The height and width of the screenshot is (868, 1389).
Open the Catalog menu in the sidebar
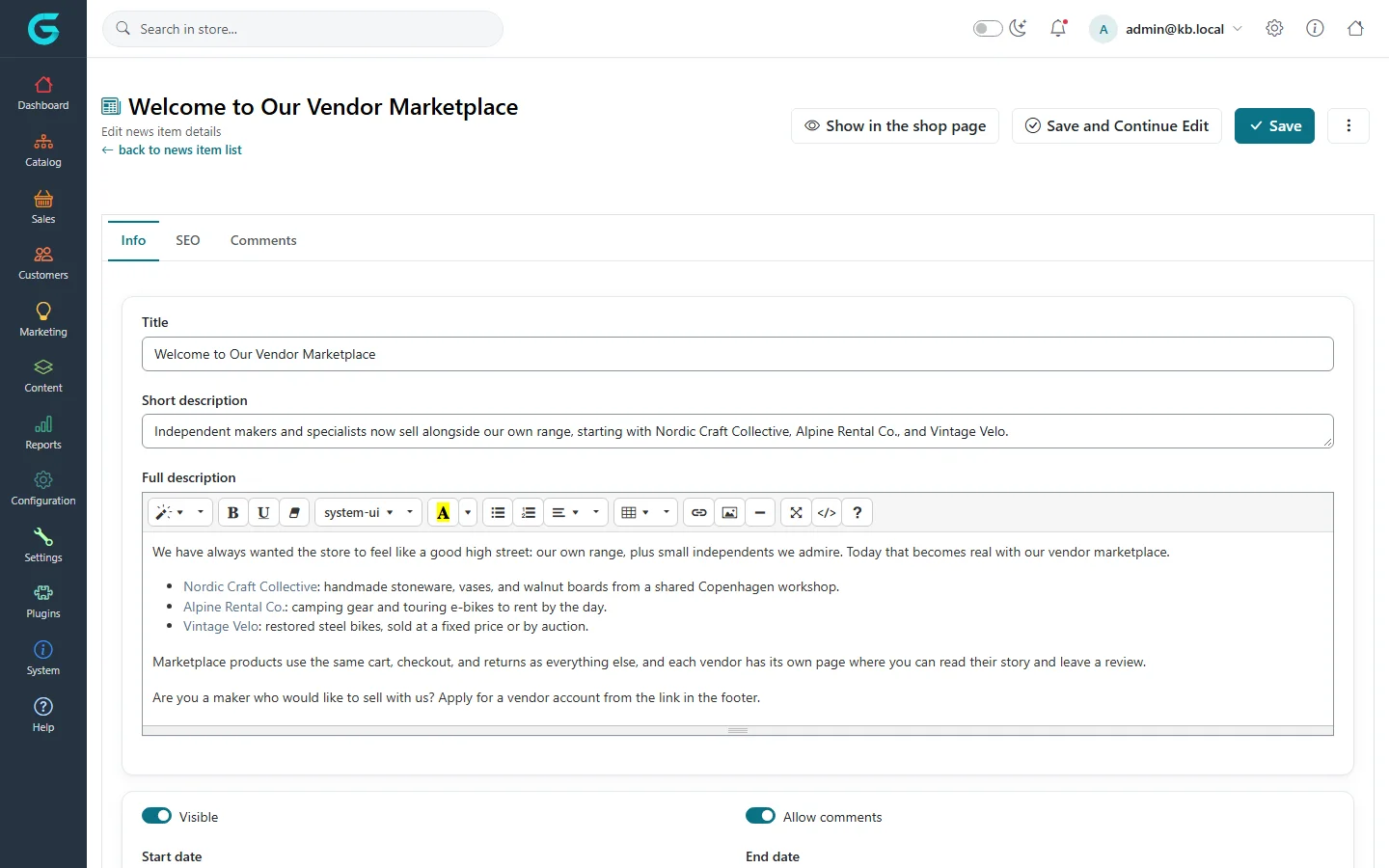43,150
